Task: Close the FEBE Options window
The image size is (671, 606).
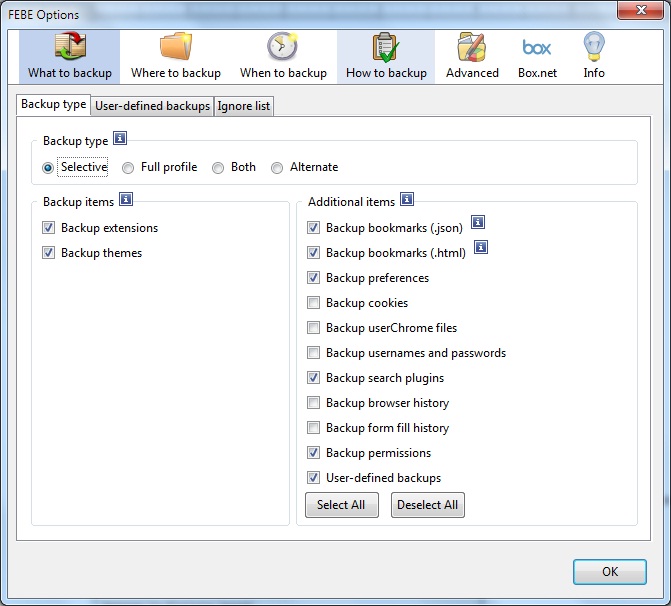Action: point(640,10)
